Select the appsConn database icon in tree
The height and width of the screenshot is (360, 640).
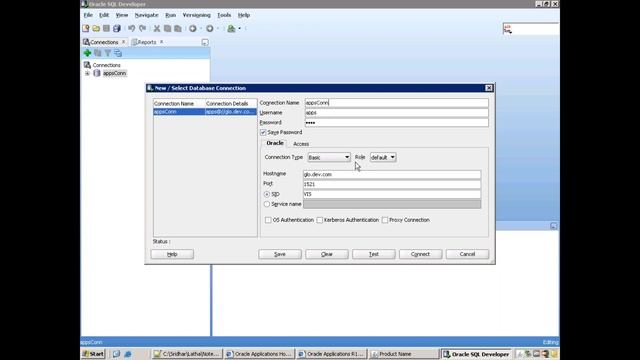[x=97, y=73]
